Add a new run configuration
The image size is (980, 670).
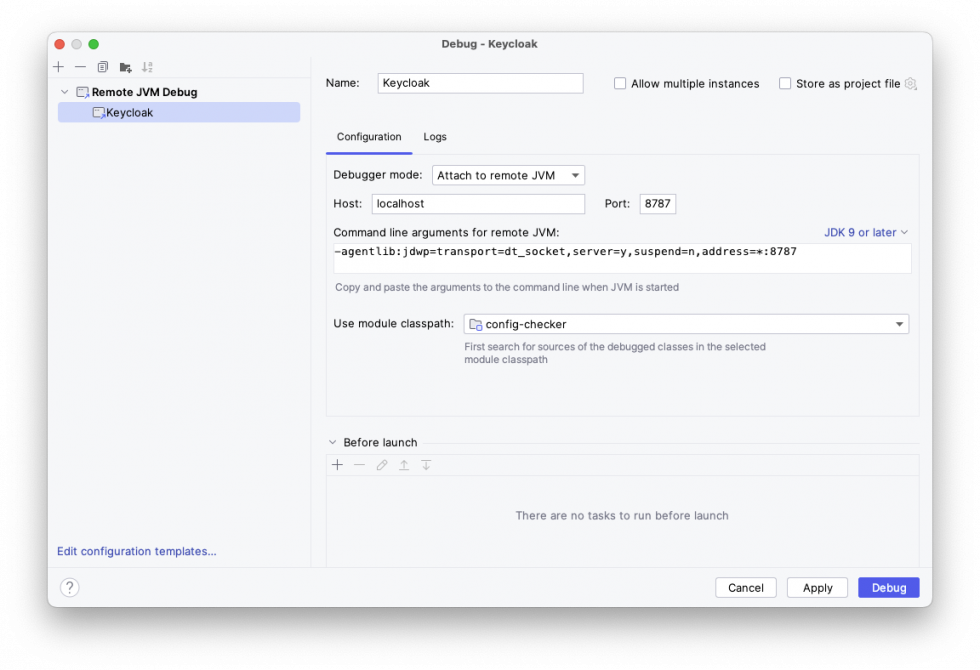pos(58,67)
